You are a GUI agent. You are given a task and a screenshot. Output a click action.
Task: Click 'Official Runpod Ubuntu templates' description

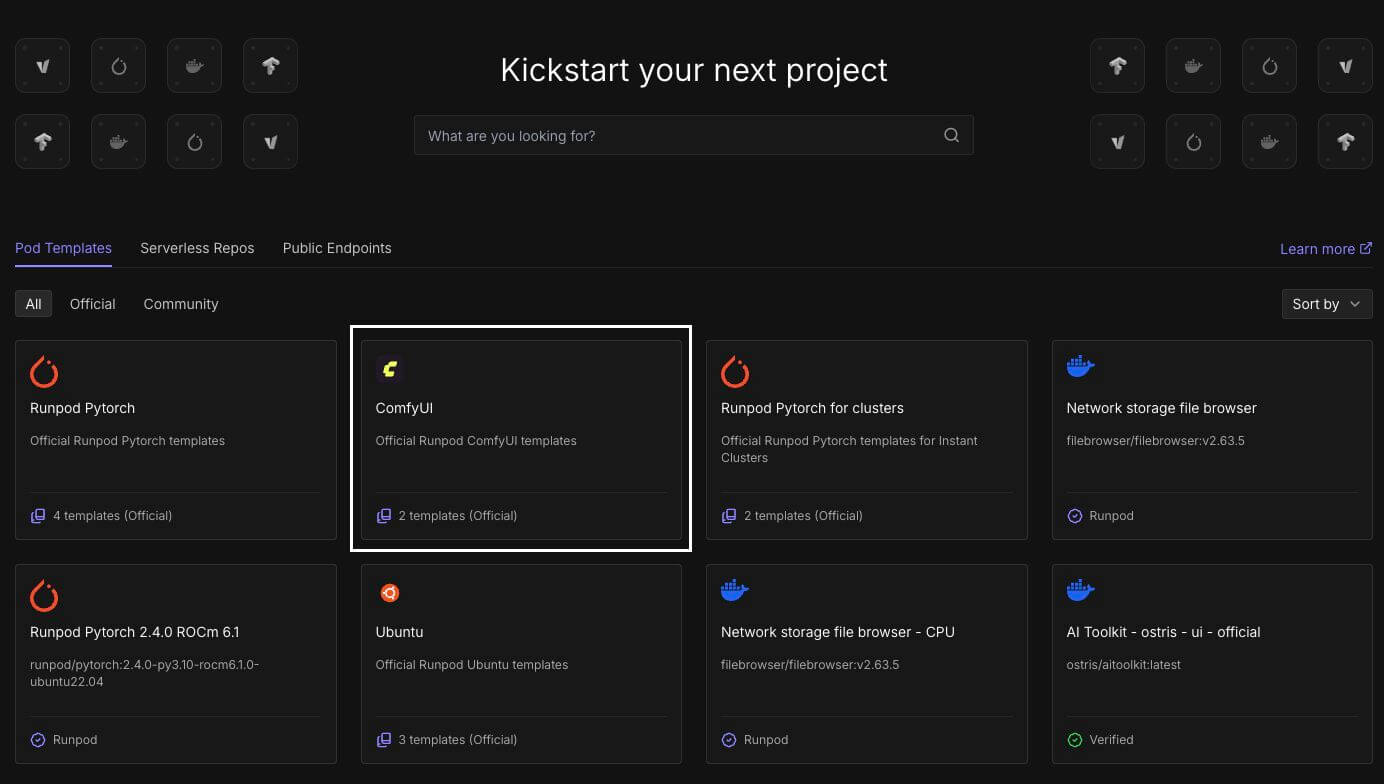click(472, 665)
